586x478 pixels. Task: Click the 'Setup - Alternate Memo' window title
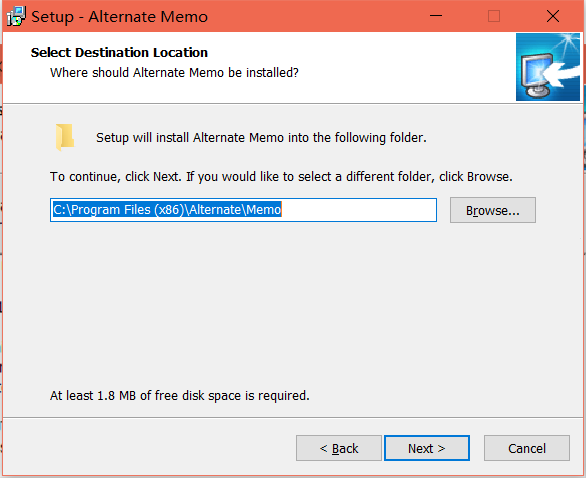coord(120,17)
